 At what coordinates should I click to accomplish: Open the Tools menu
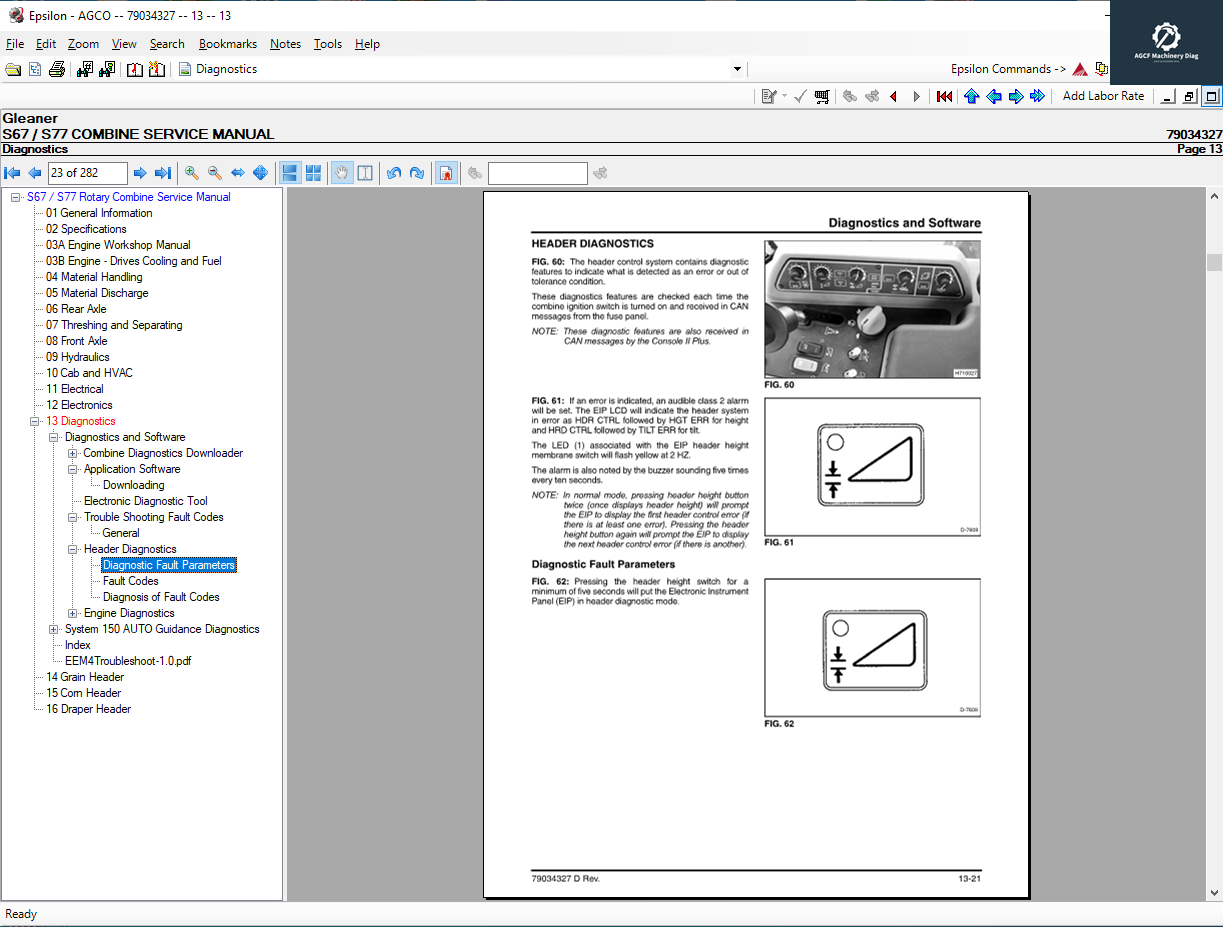click(328, 44)
